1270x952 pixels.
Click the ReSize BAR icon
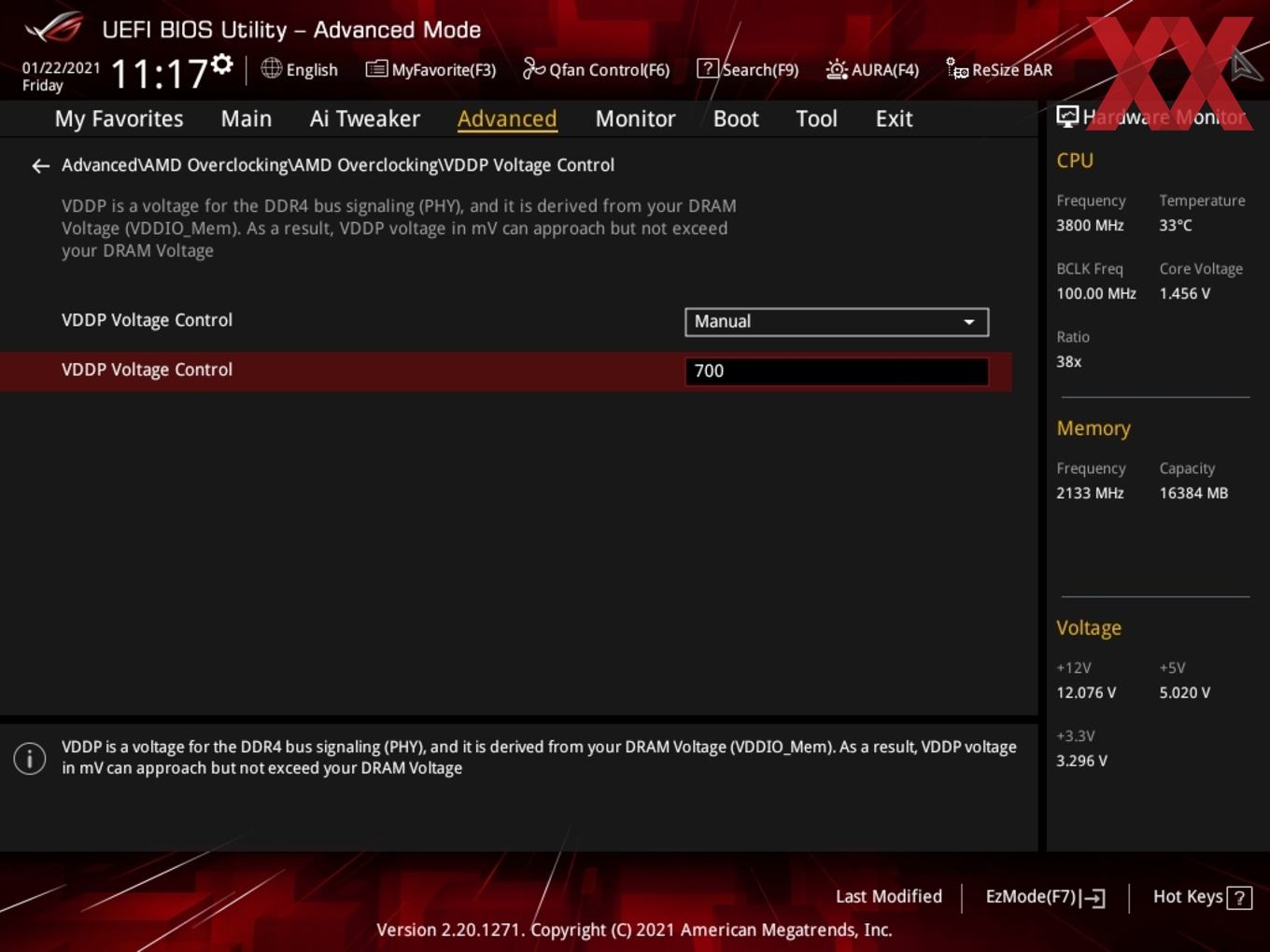coord(957,69)
